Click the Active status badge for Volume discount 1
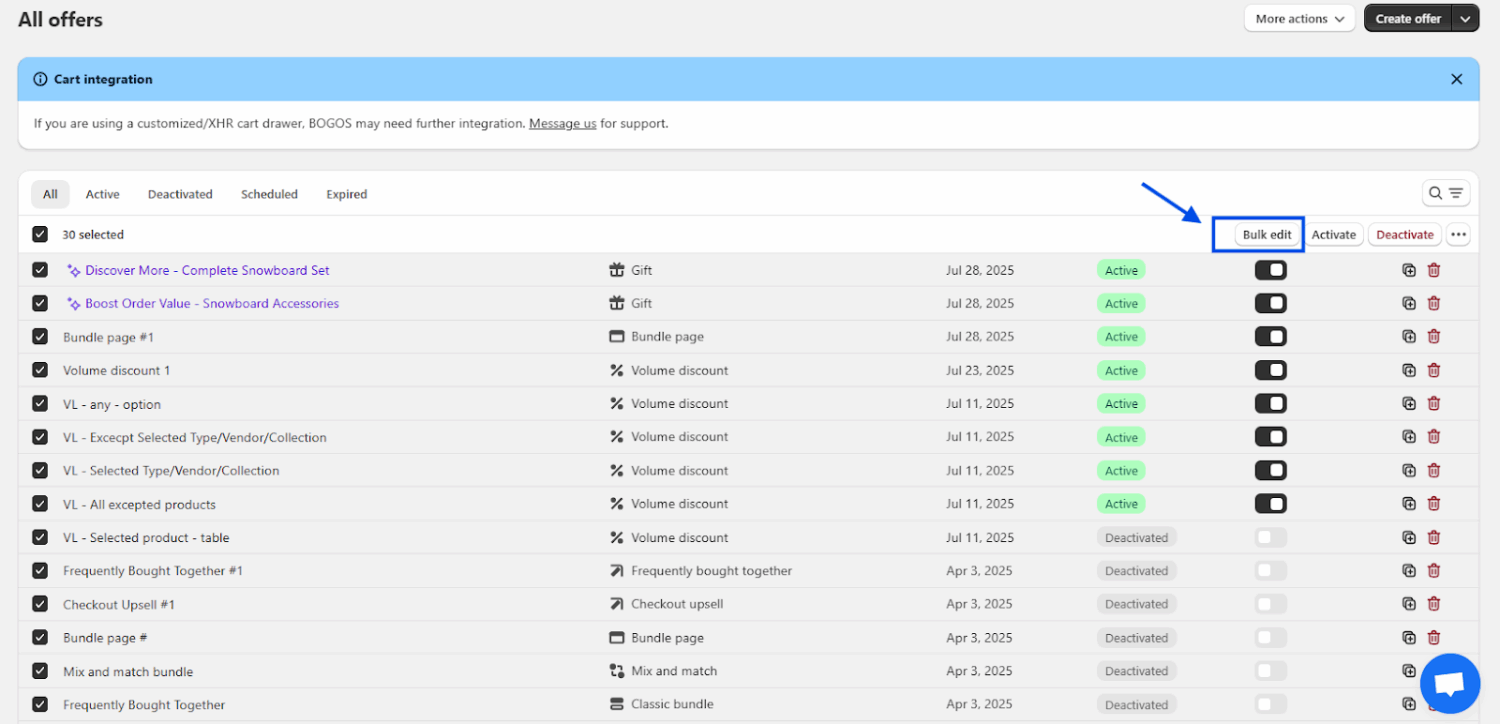 coord(1121,370)
